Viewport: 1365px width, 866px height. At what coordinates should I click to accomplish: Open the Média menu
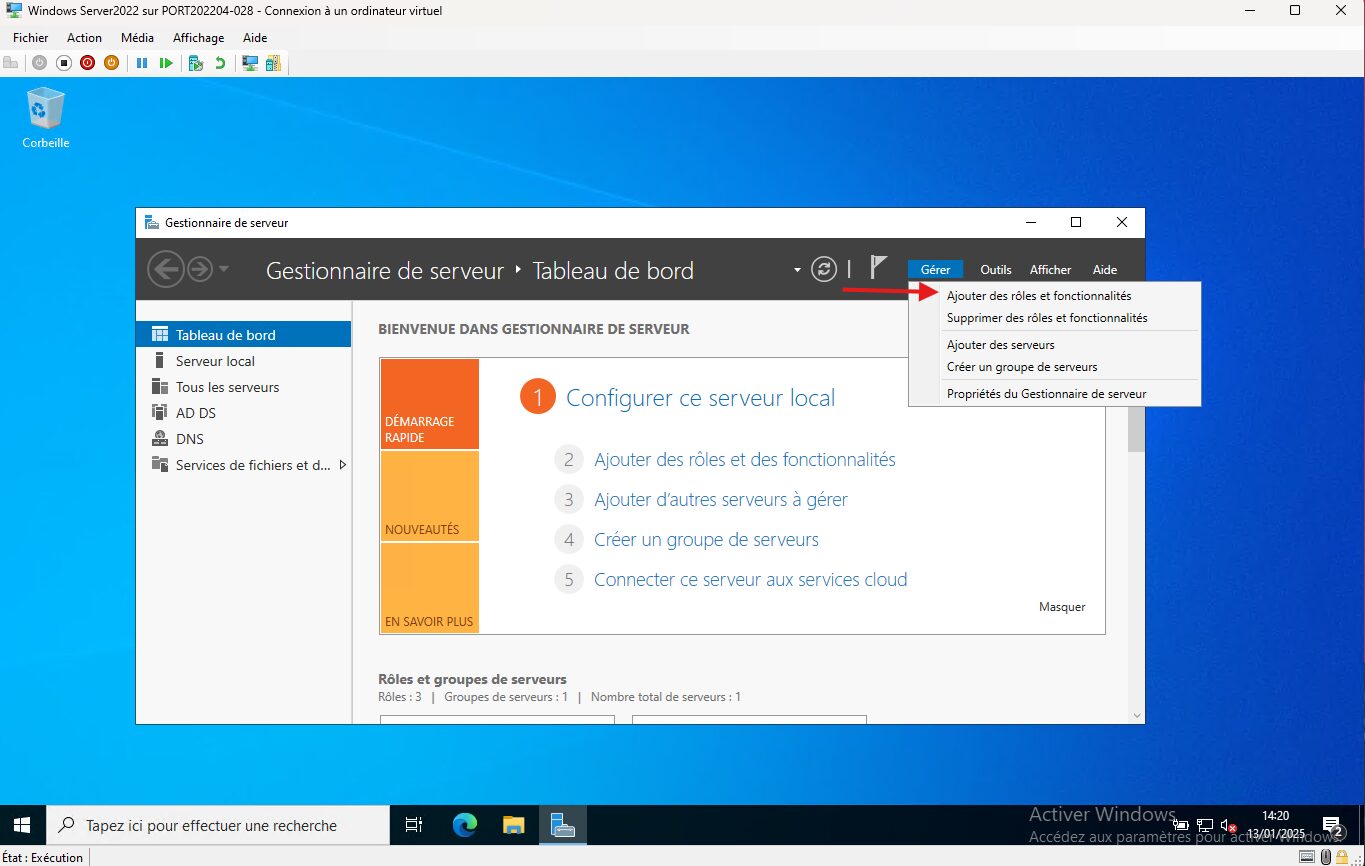coord(137,37)
